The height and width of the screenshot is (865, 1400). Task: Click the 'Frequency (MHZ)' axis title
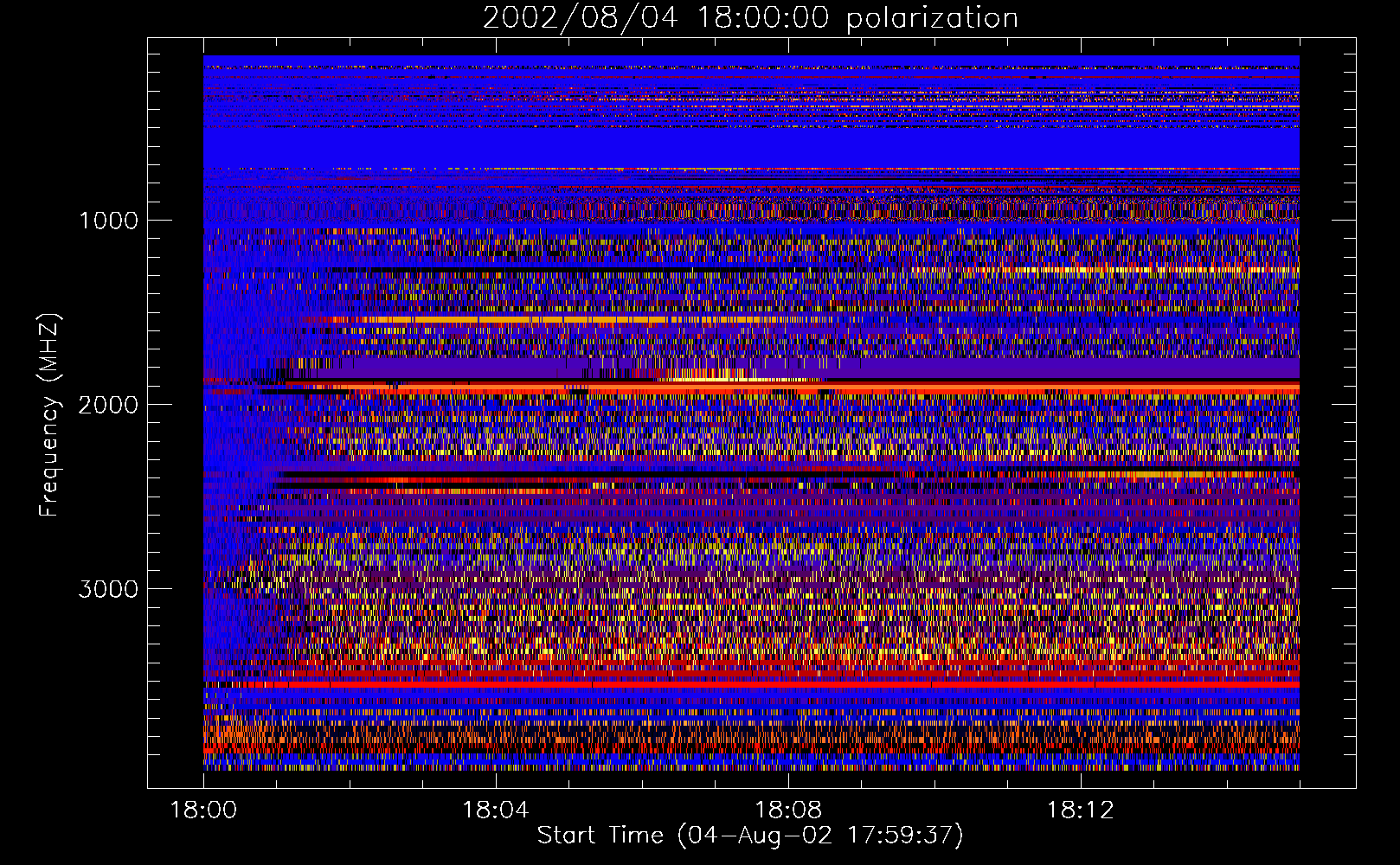click(49, 414)
